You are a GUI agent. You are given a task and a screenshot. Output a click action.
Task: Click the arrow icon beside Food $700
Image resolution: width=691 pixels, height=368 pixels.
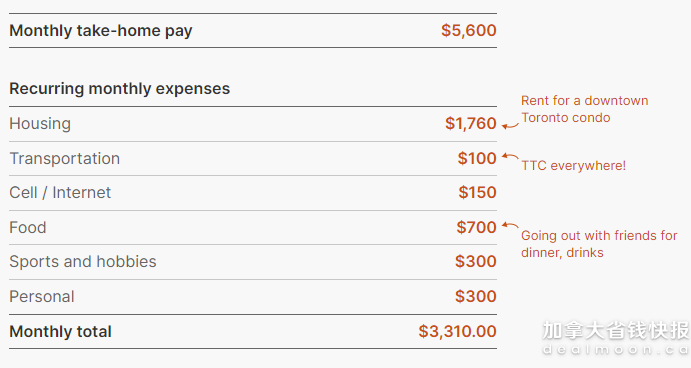(x=511, y=226)
